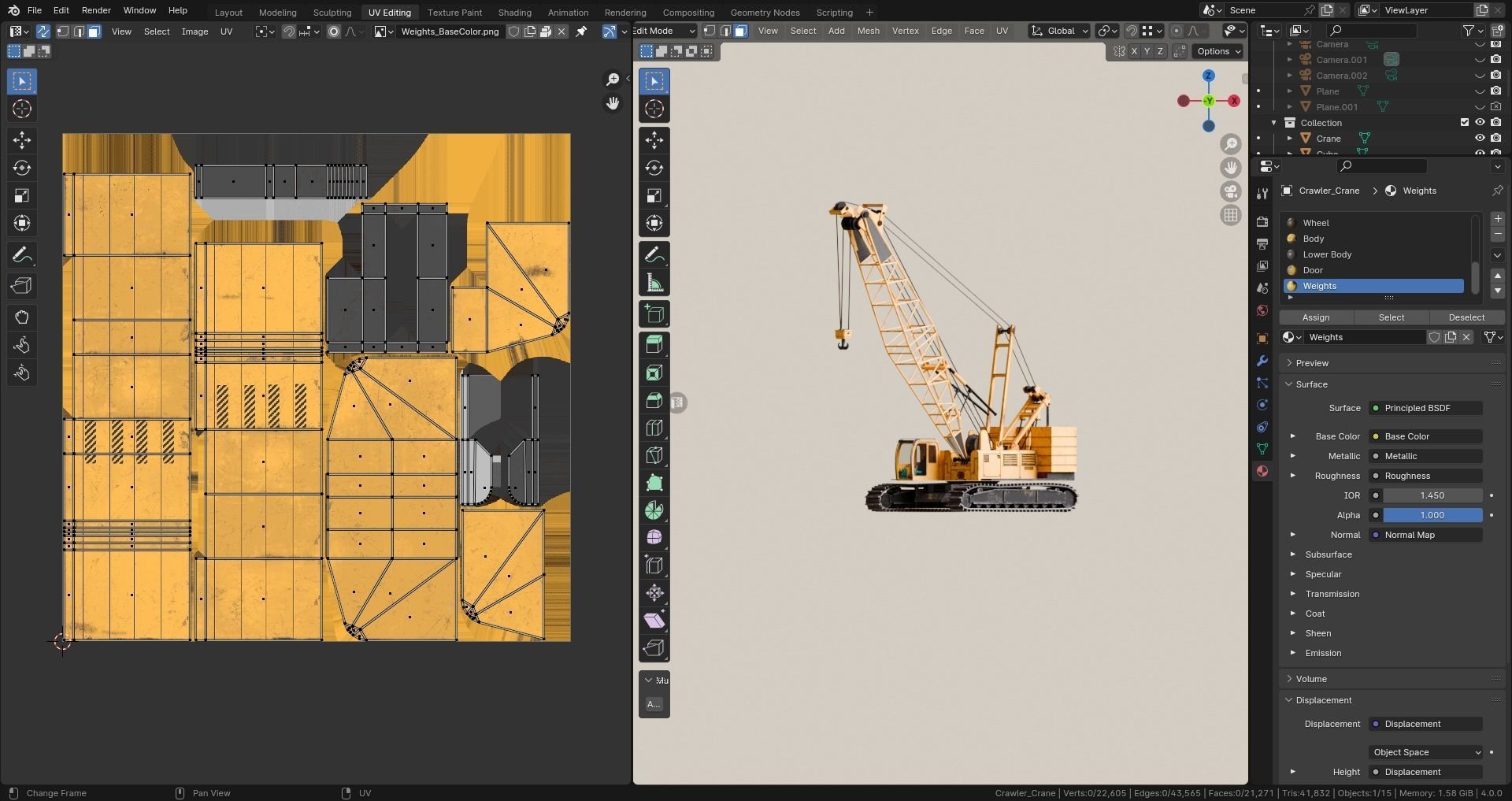Open Edit Mode selector dropdown
1512x801 pixels.
663,31
